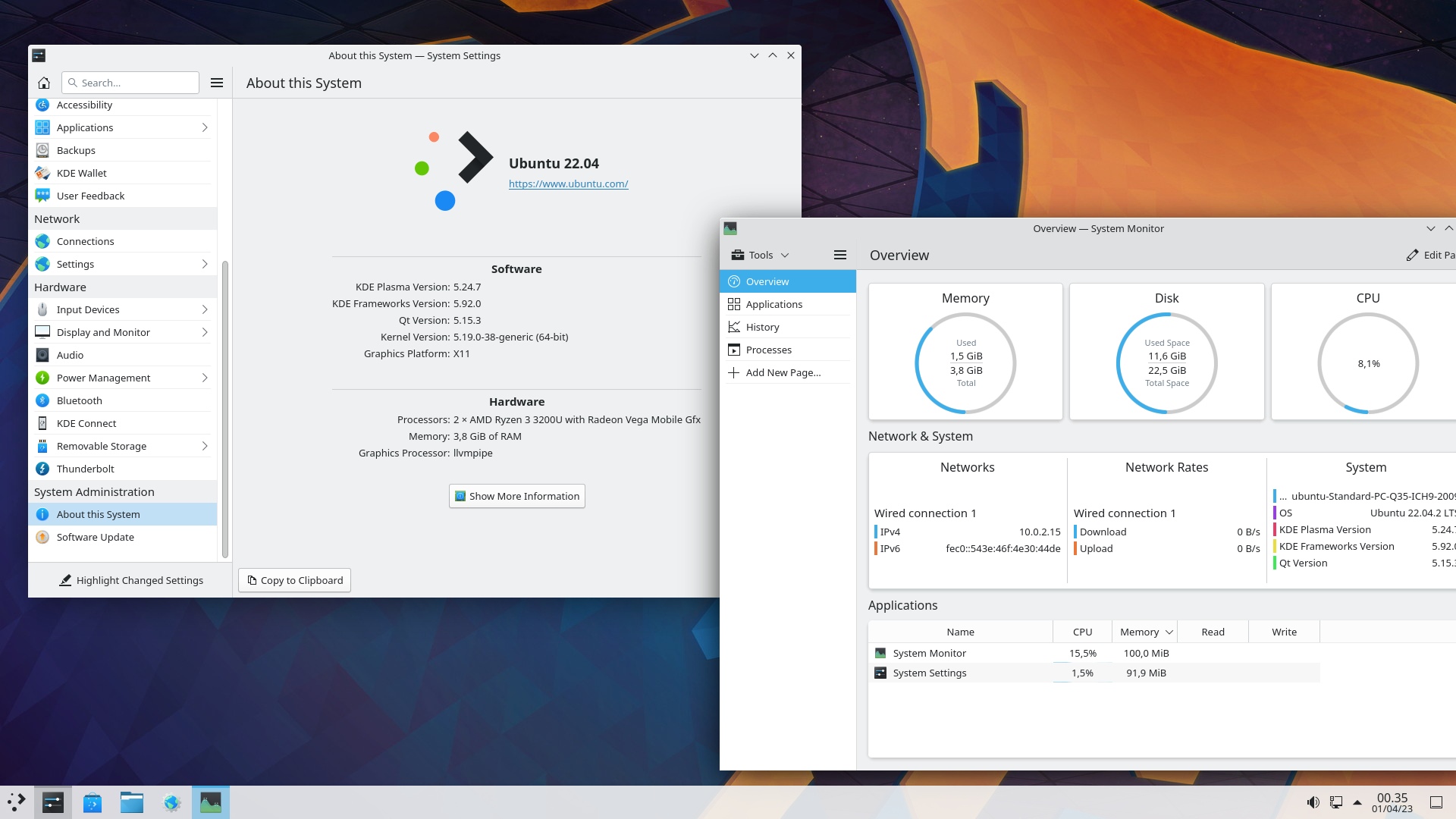
Task: Click the Show Desktop icon in the panel
Action: 1436,802
